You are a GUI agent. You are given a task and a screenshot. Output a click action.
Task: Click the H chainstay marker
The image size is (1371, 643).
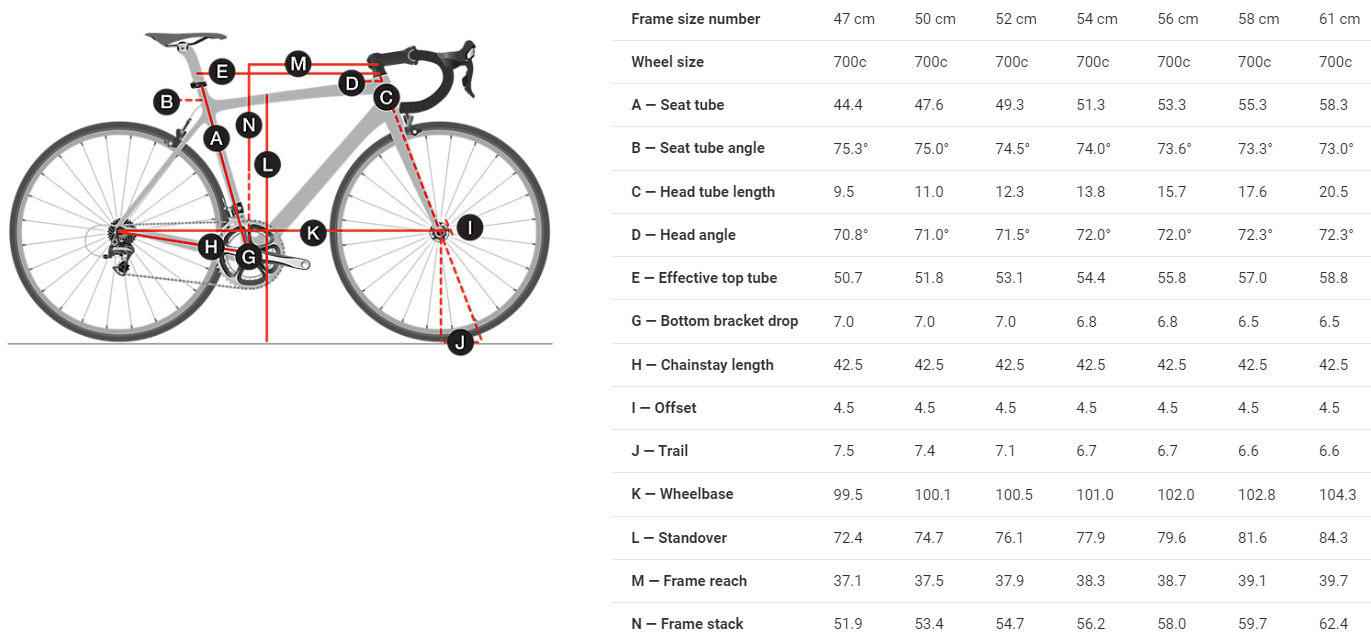tap(210, 246)
